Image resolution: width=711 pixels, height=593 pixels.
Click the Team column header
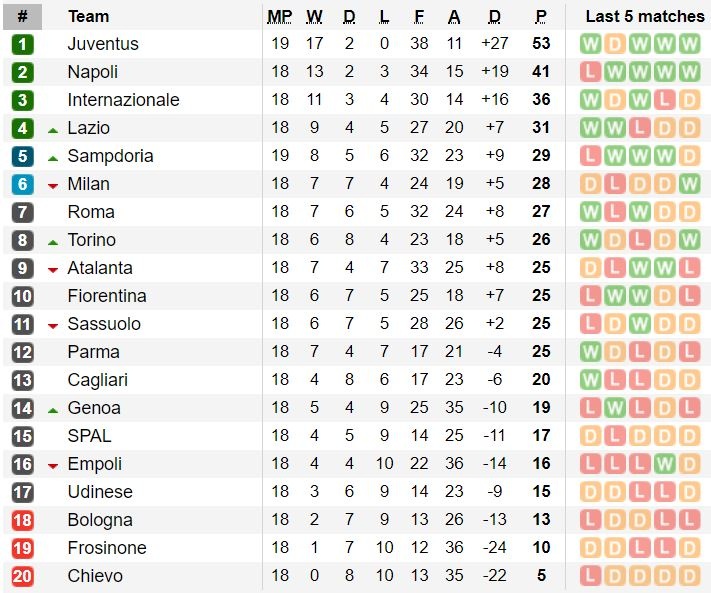pyautogui.click(x=88, y=16)
